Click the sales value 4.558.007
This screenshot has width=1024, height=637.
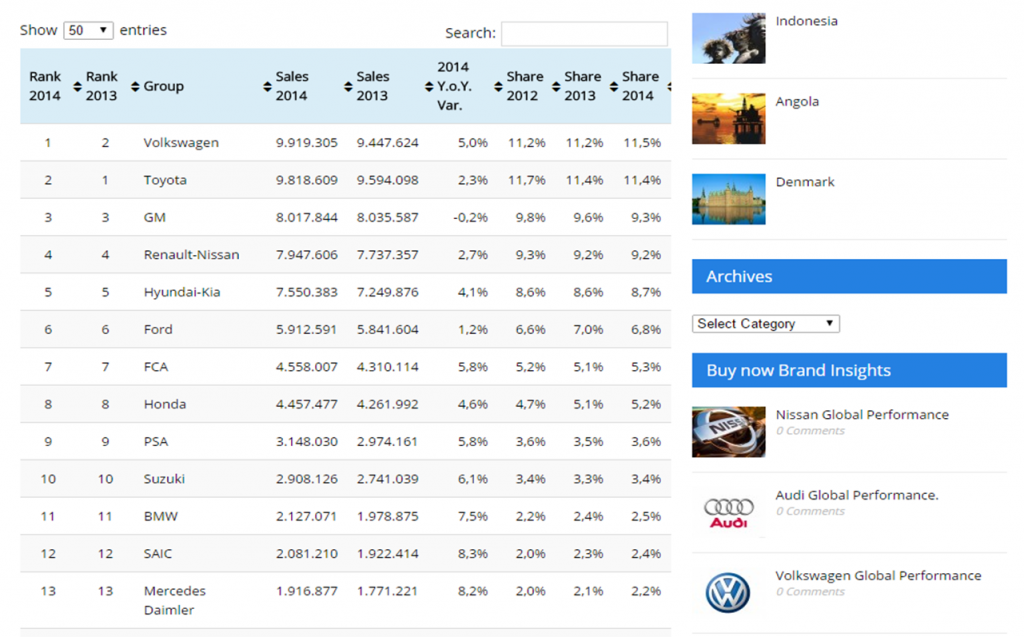tap(306, 367)
